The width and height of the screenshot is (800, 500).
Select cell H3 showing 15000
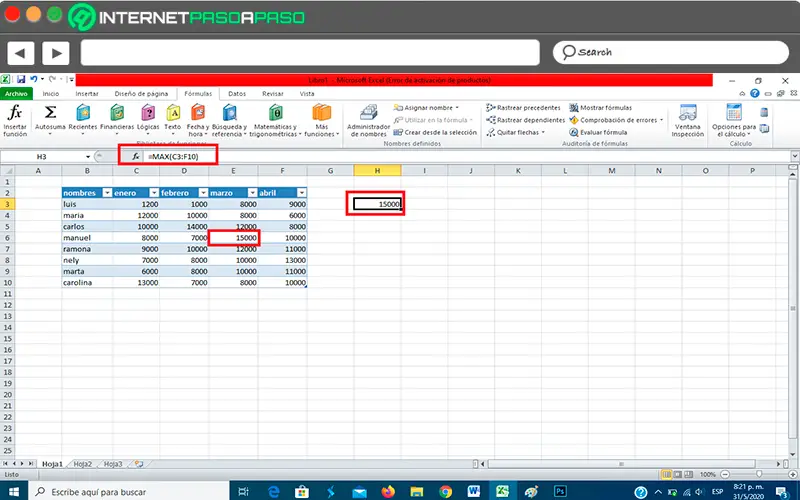377,204
